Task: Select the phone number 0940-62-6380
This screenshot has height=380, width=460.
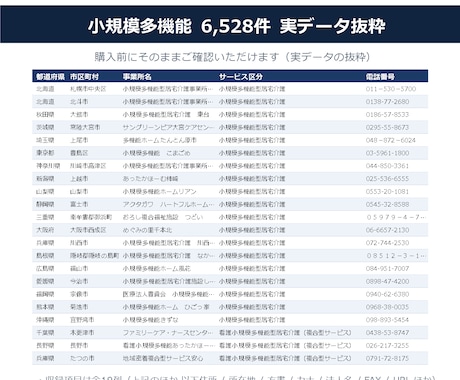Action: [x=387, y=294]
